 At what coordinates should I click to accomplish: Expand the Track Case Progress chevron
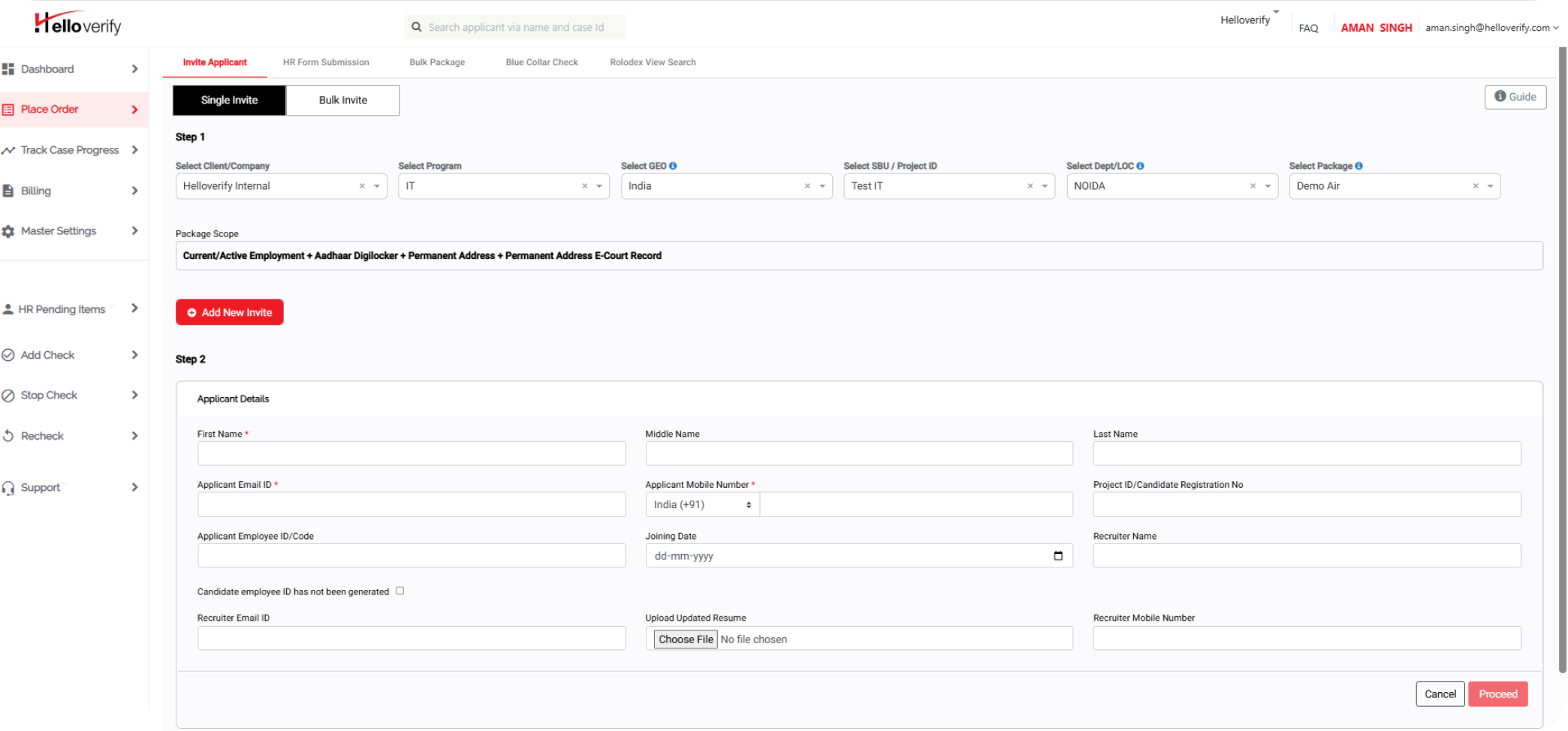(x=134, y=150)
